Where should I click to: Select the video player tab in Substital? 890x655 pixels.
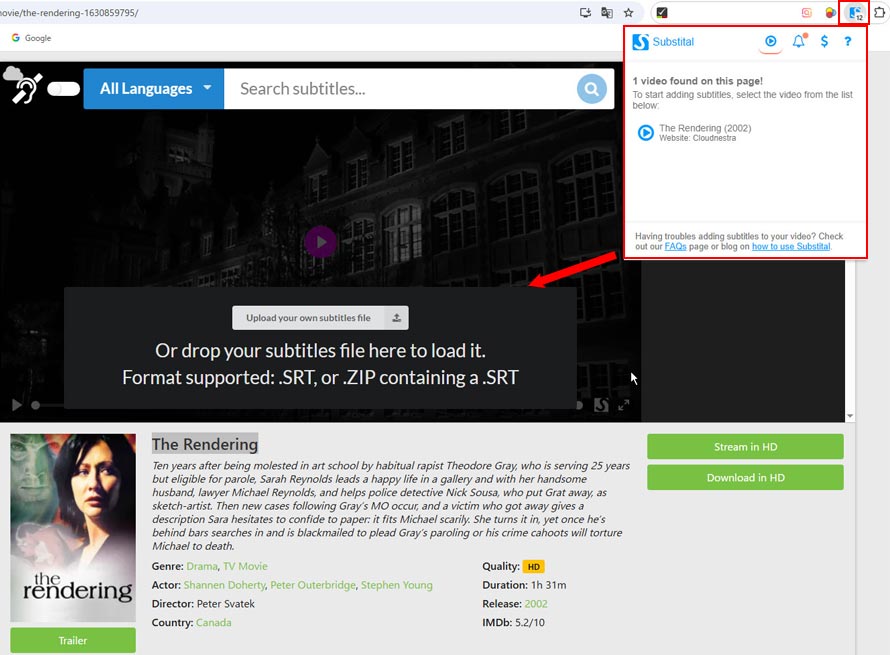click(770, 42)
